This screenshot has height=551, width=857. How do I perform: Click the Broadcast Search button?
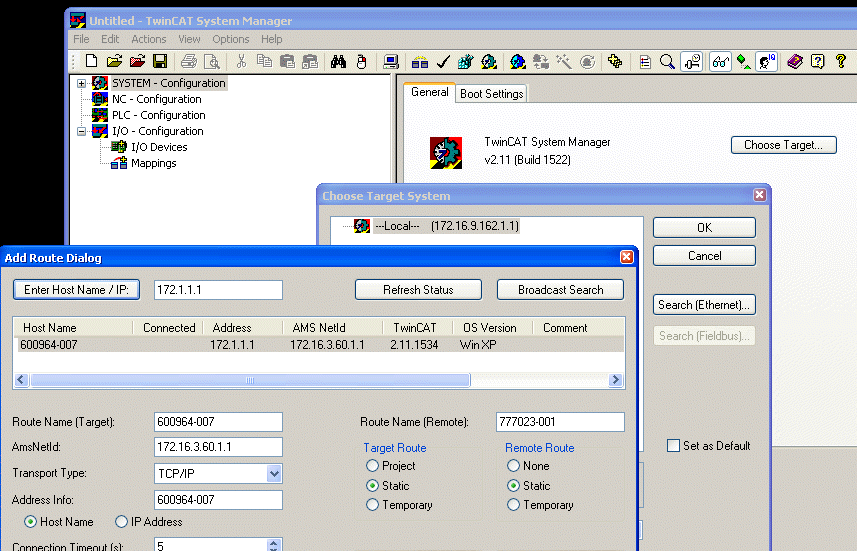[x=560, y=290]
